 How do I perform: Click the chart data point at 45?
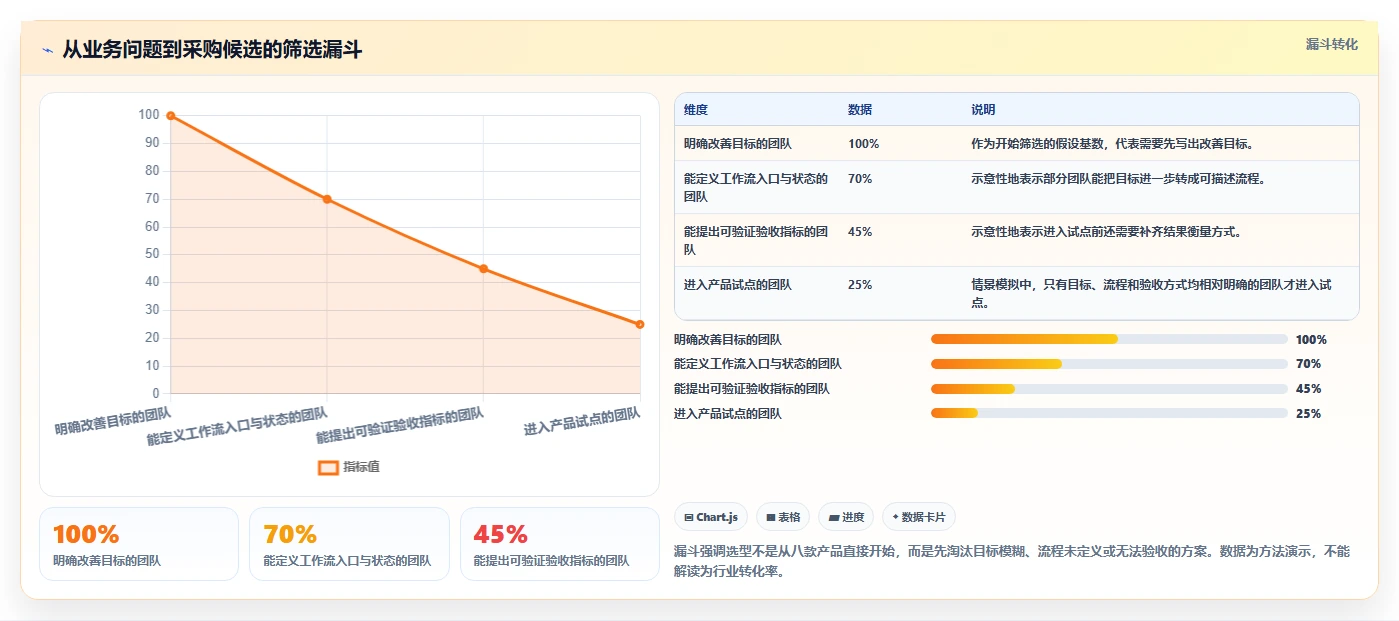484,269
